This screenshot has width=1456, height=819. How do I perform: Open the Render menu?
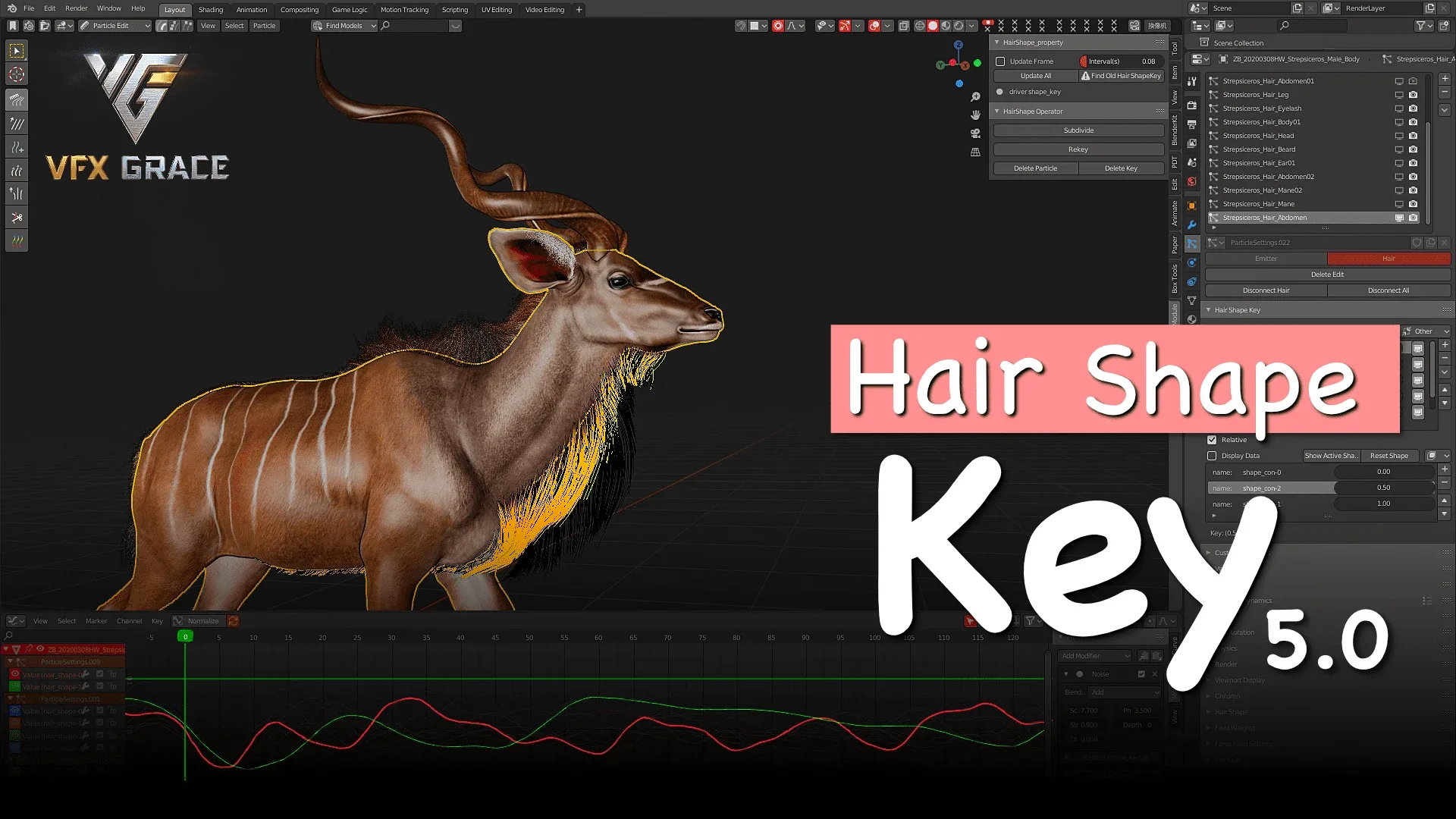76,8
